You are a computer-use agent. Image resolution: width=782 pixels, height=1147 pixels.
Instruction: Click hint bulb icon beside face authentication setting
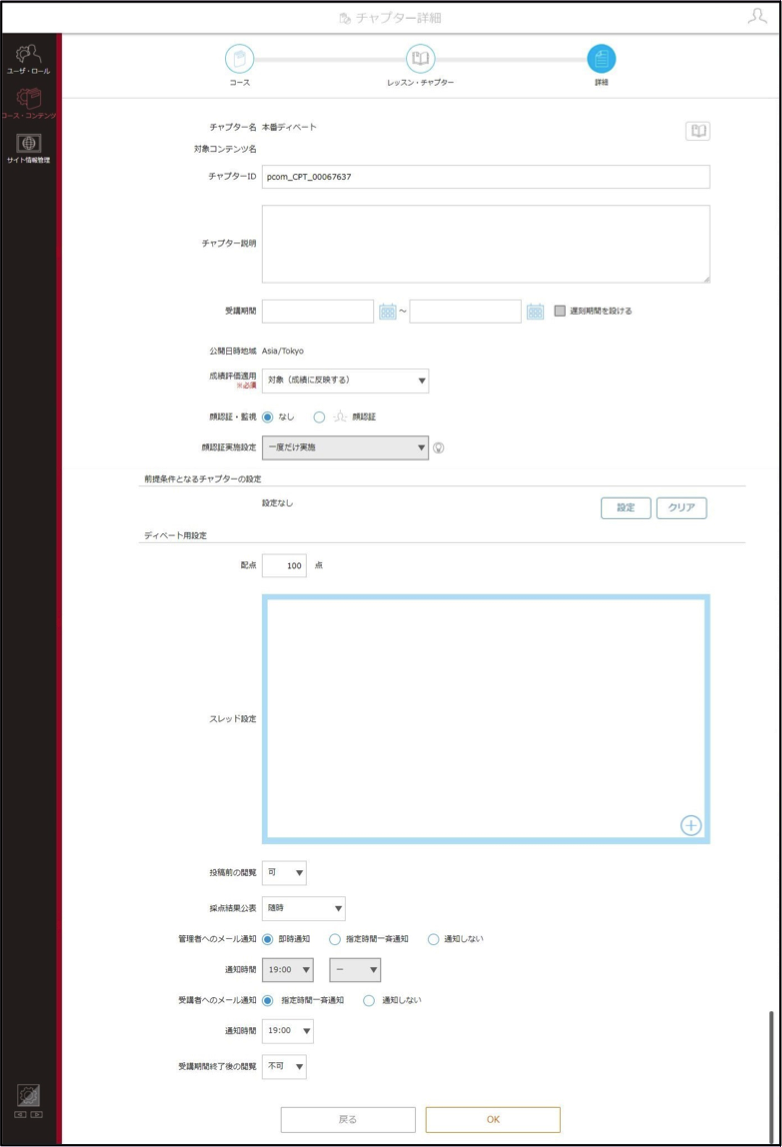click(x=438, y=448)
